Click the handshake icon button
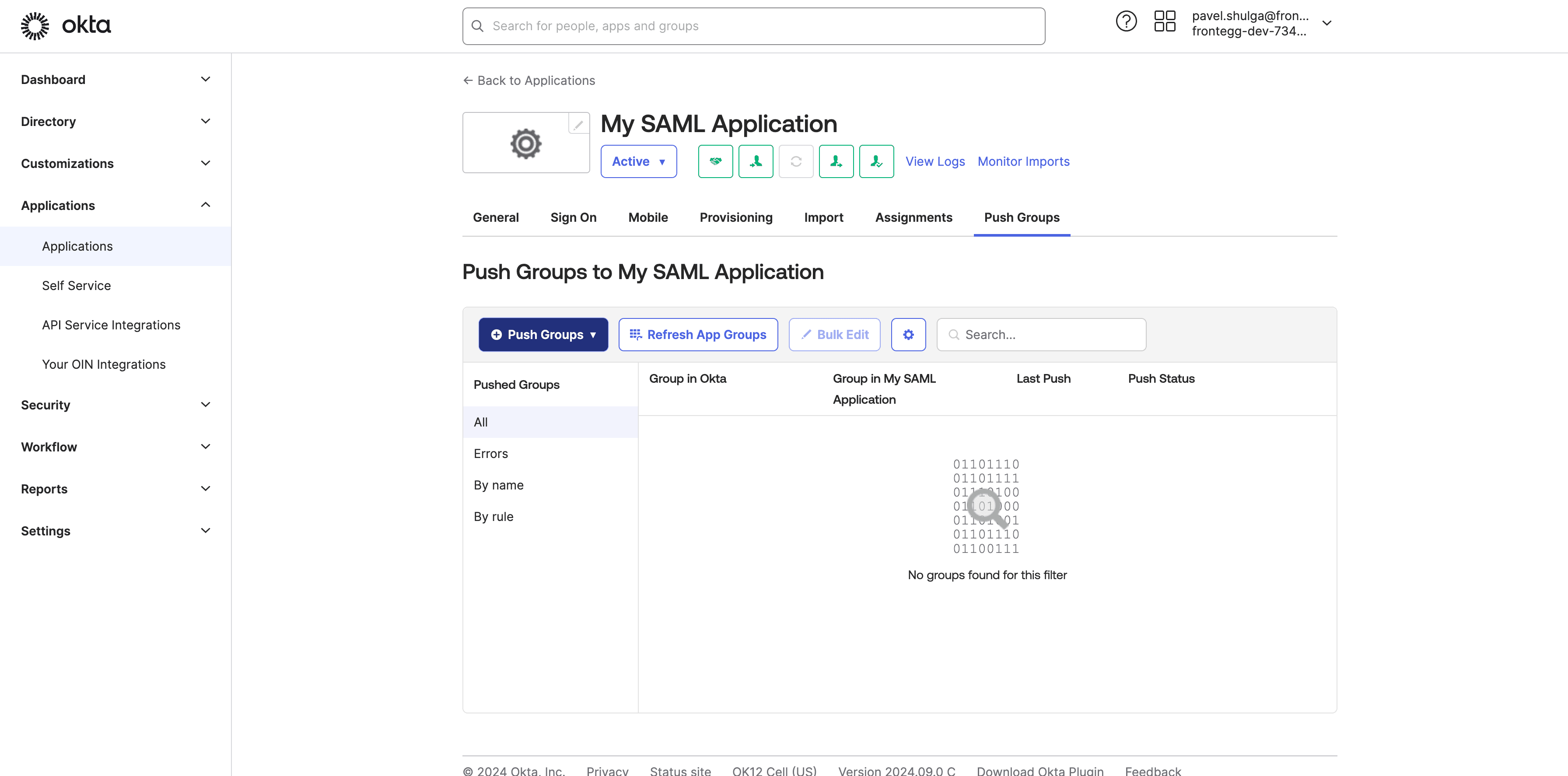The width and height of the screenshot is (1568, 776). pos(715,161)
